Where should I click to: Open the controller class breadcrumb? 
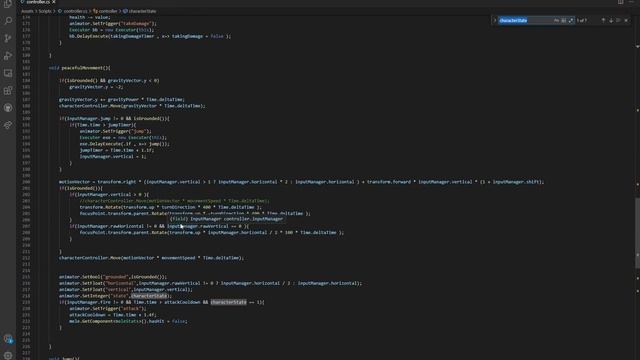click(x=105, y=11)
